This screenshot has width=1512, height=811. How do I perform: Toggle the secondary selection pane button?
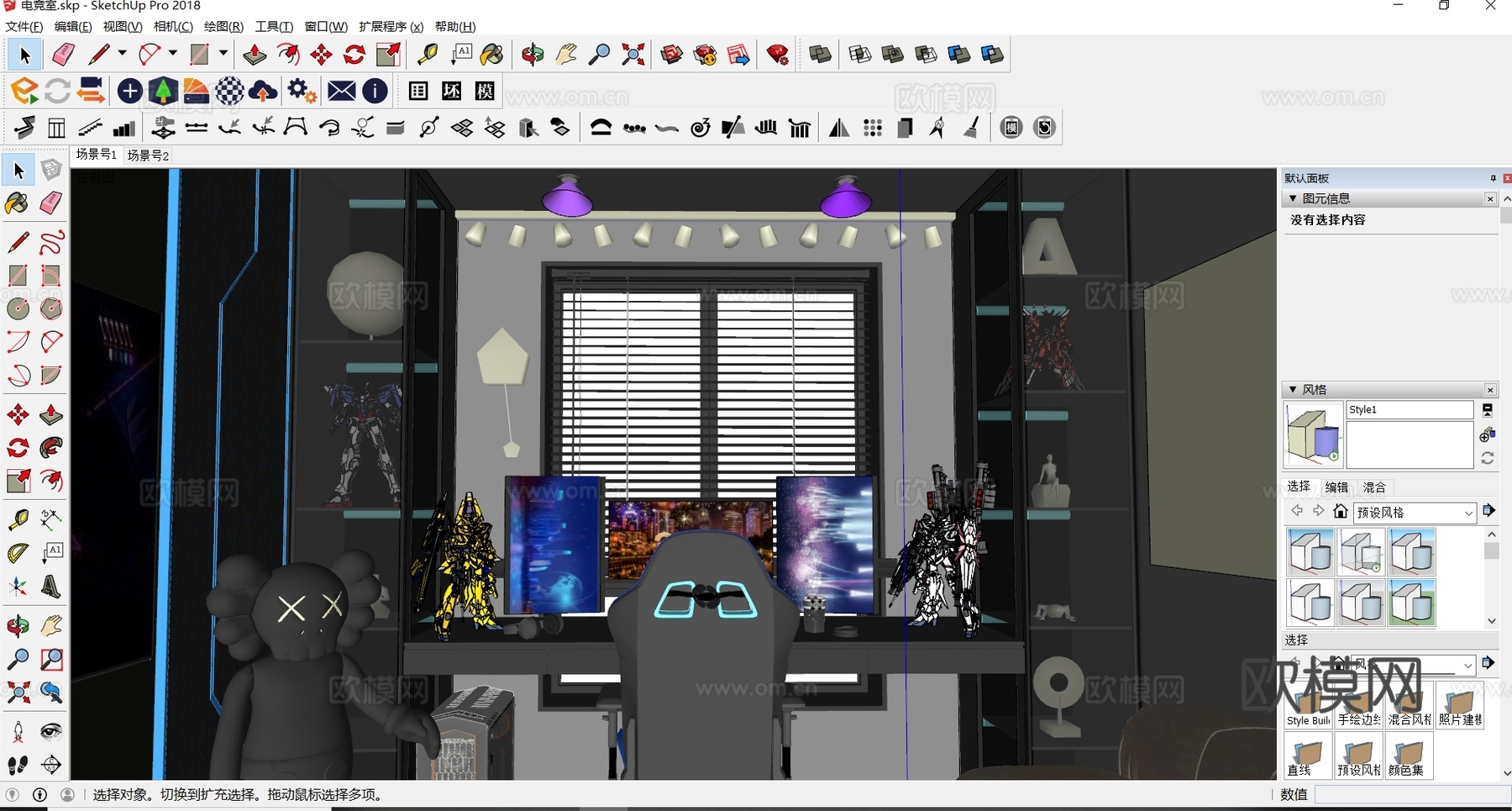(1488, 410)
